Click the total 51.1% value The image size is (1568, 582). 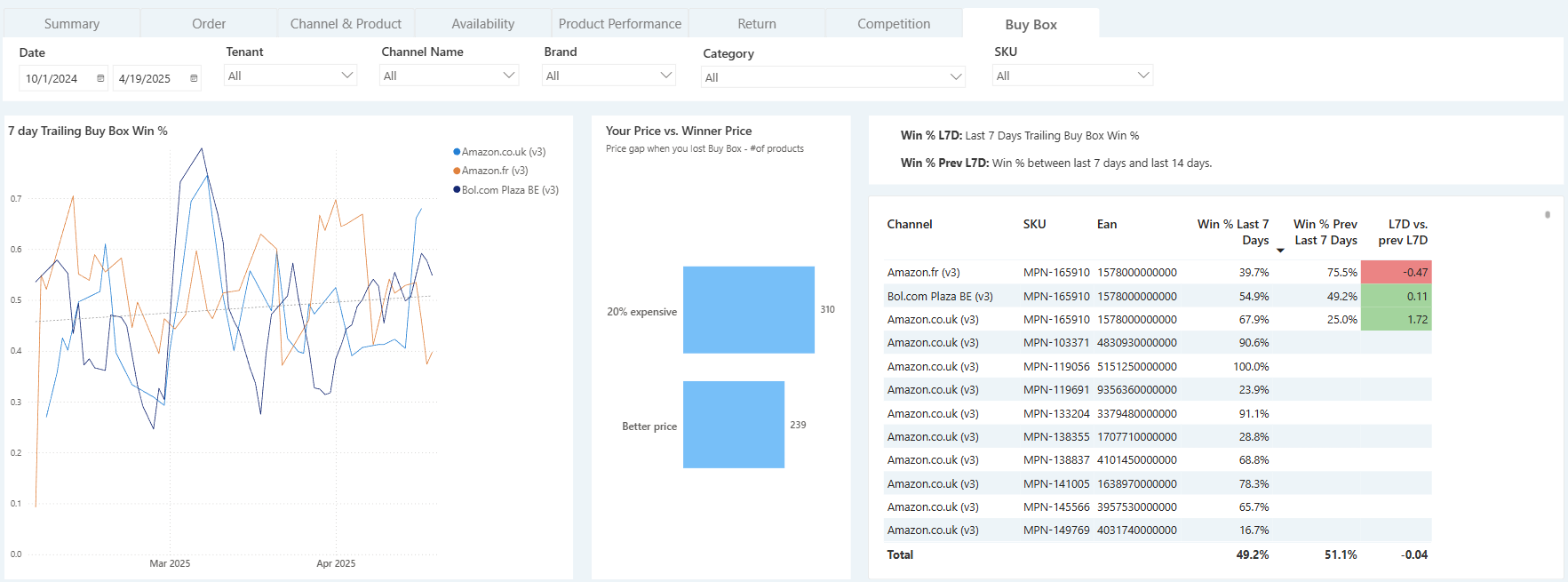point(1341,554)
